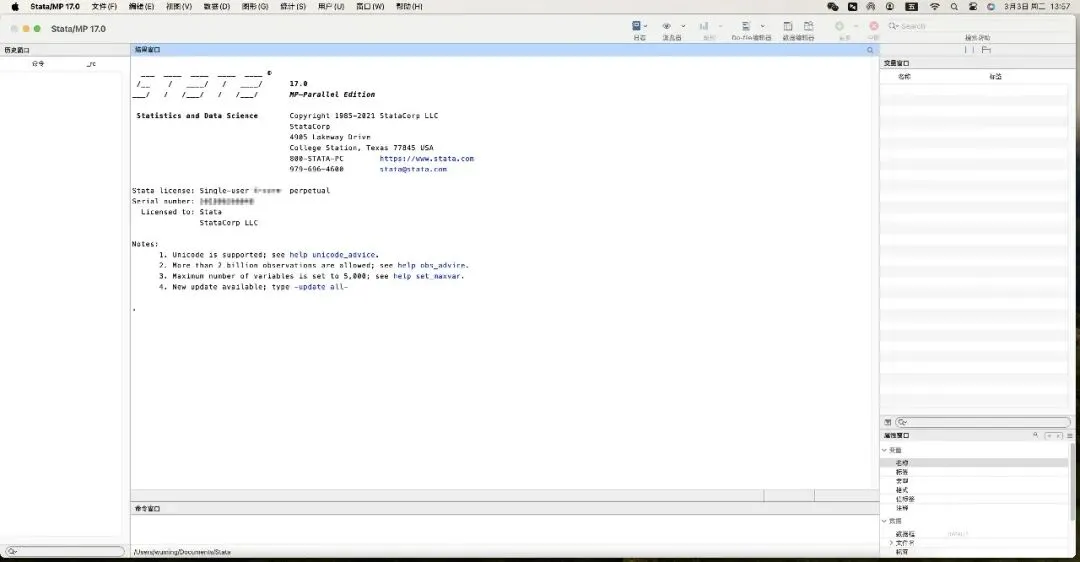Click the Properties window vertical scrollbar
The height and width of the screenshot is (562, 1080).
(x=1072, y=482)
